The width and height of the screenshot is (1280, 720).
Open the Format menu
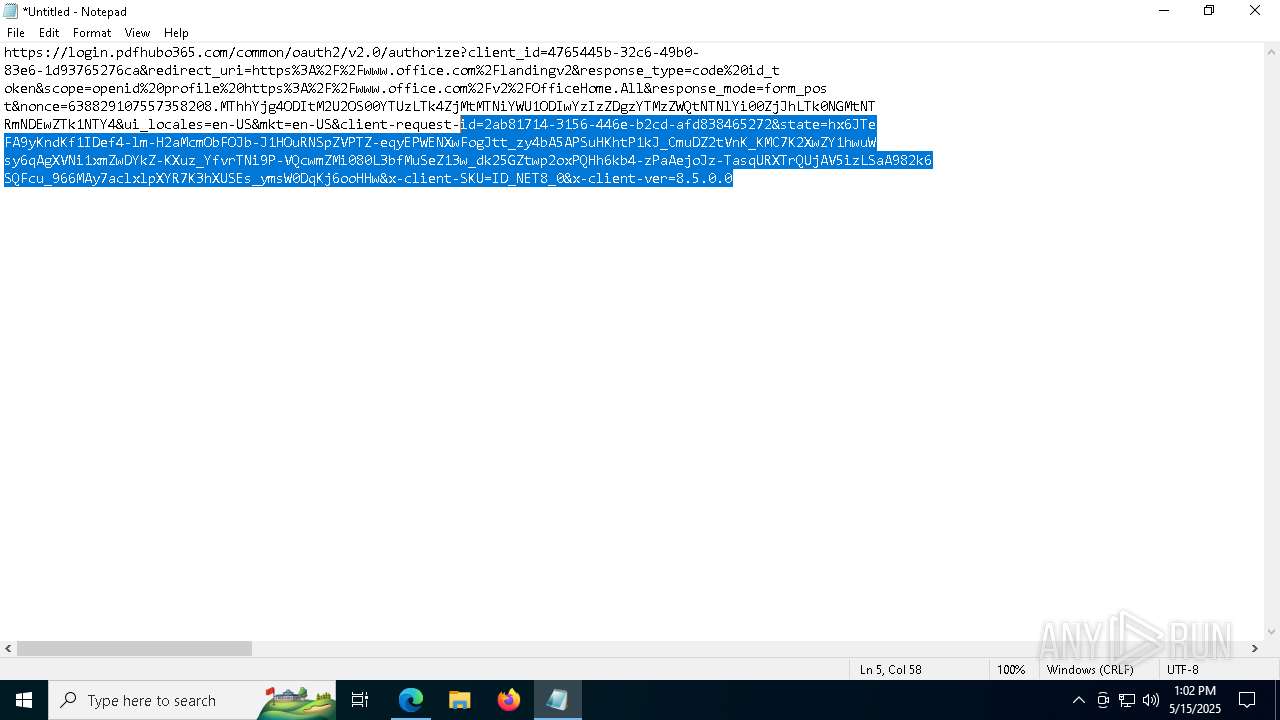[92, 33]
